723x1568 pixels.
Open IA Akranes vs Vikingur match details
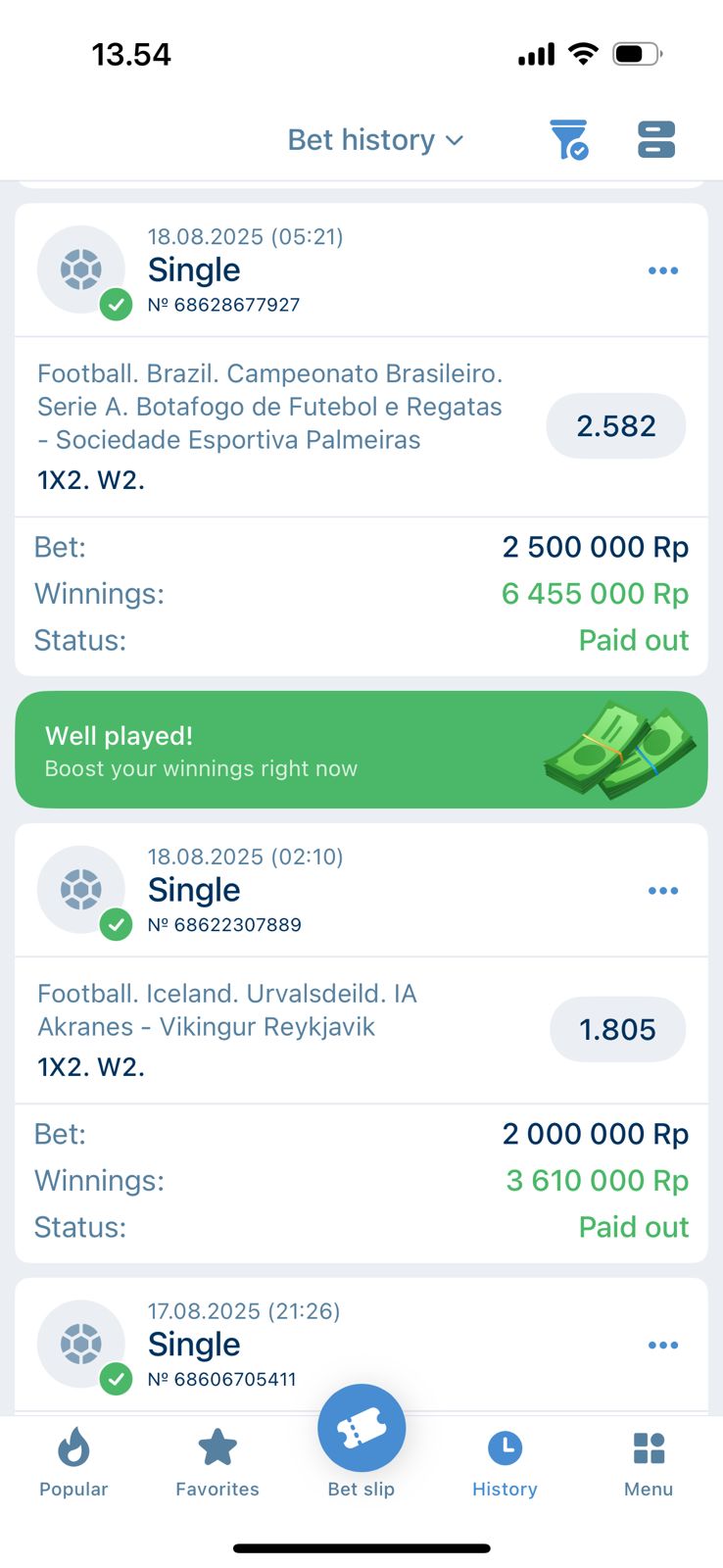tap(227, 1010)
